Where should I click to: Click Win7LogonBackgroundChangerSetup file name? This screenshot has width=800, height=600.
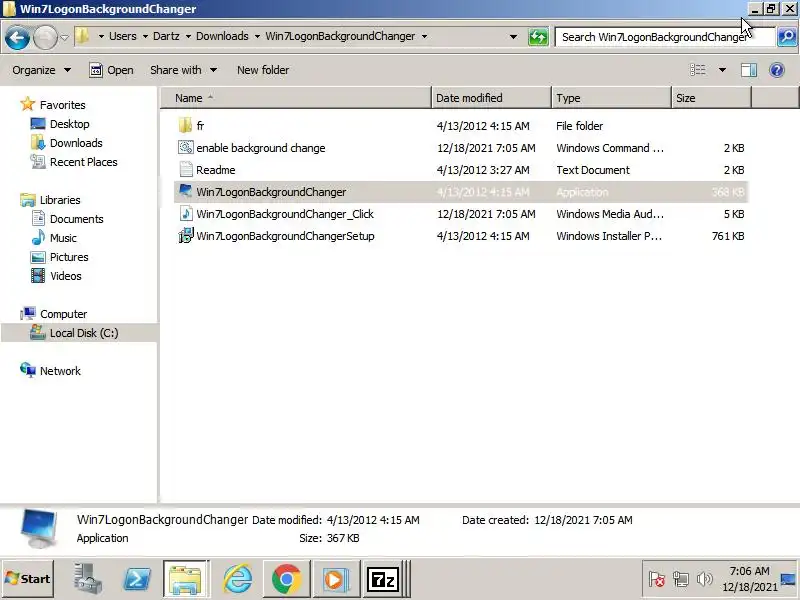[x=285, y=236]
